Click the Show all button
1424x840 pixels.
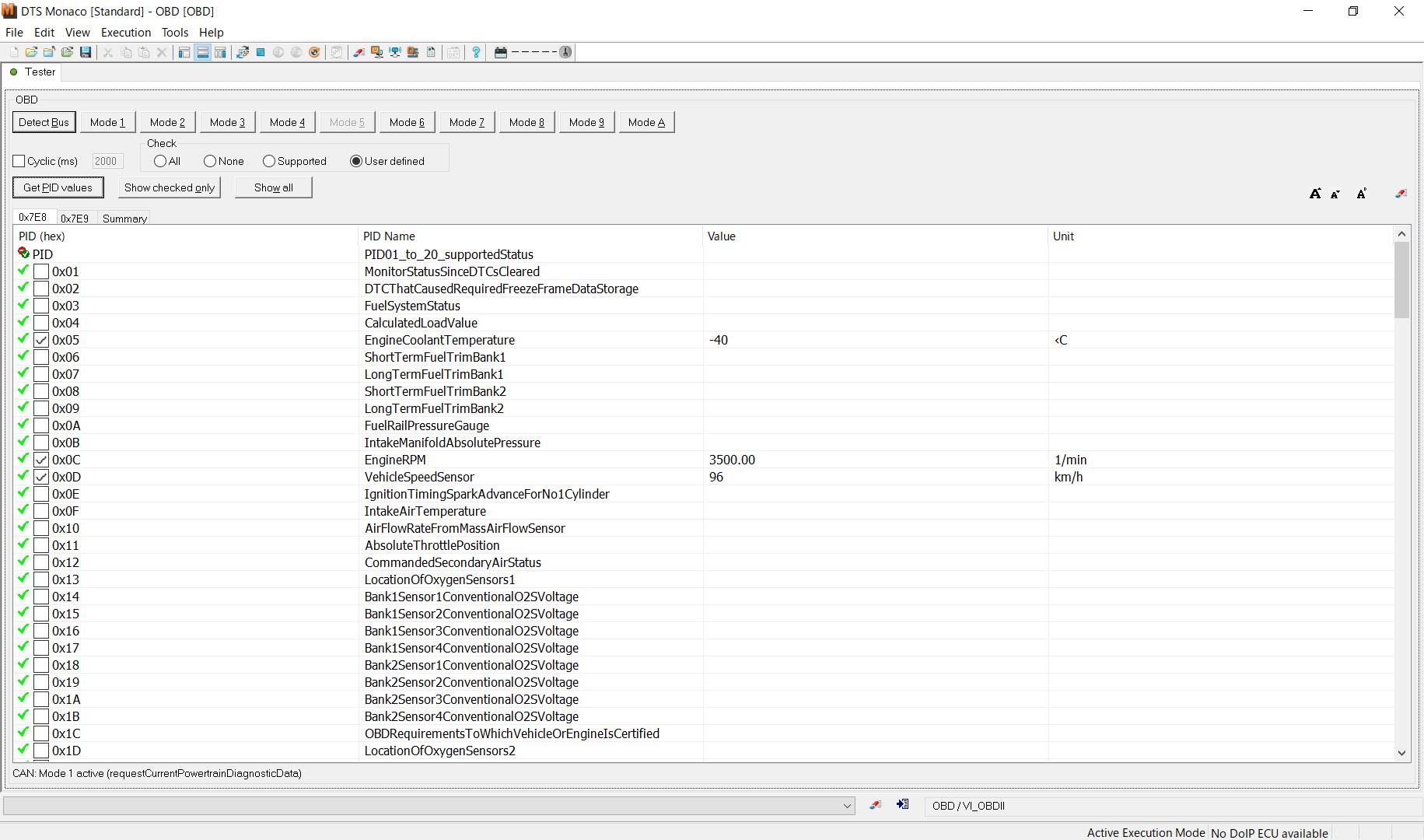point(274,187)
